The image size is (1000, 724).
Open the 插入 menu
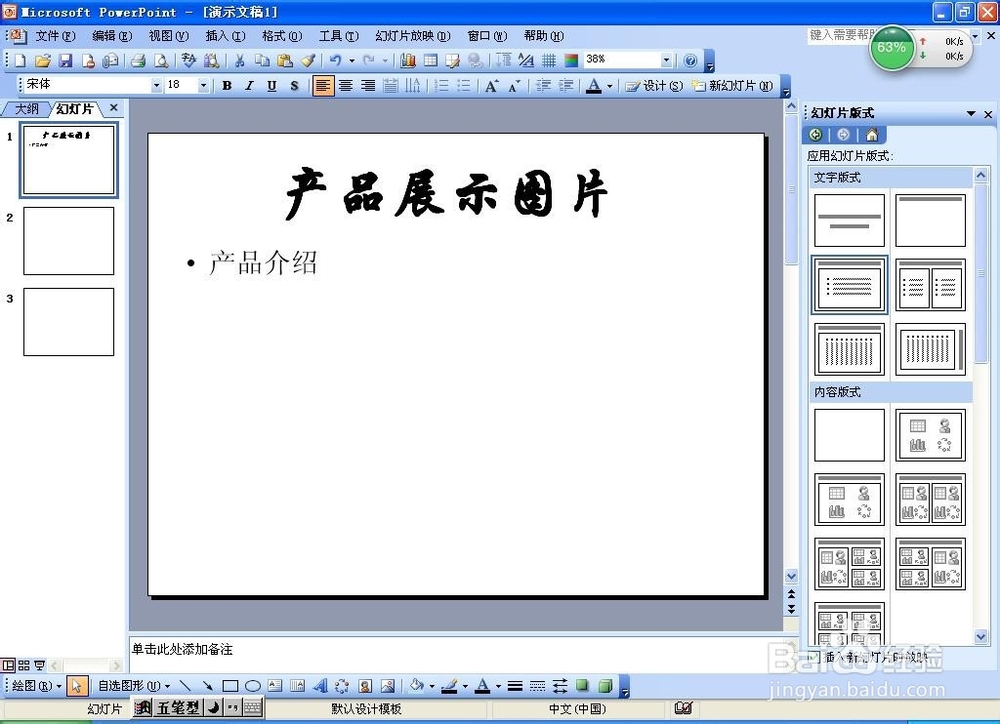pos(225,35)
